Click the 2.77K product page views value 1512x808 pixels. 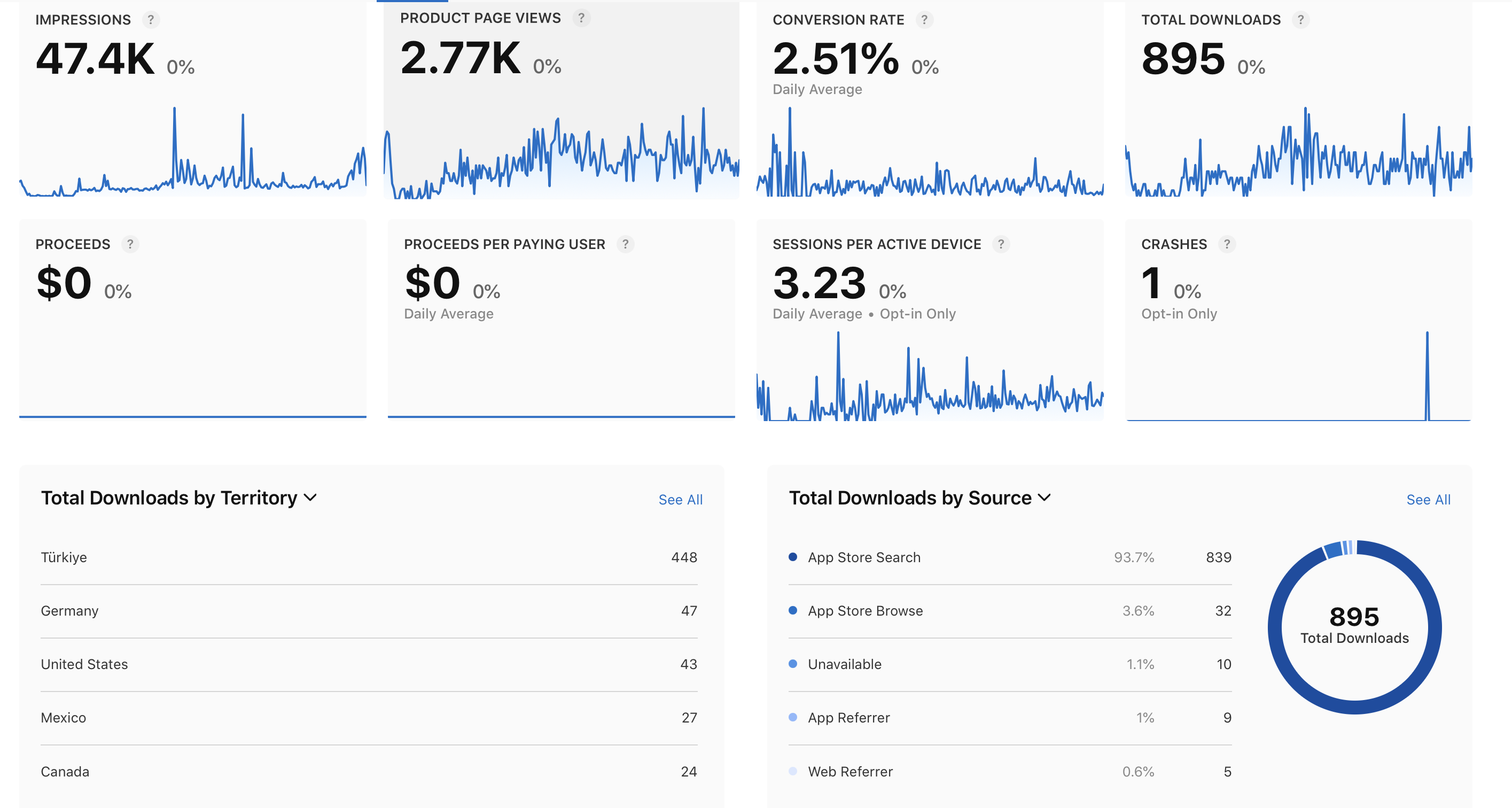tap(460, 58)
